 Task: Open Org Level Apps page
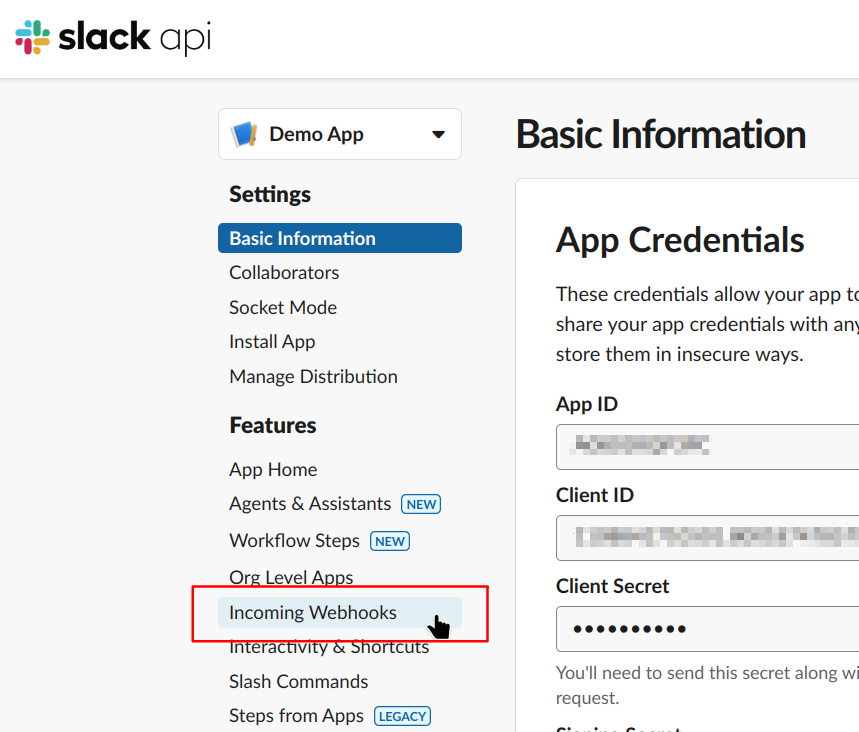click(x=291, y=578)
